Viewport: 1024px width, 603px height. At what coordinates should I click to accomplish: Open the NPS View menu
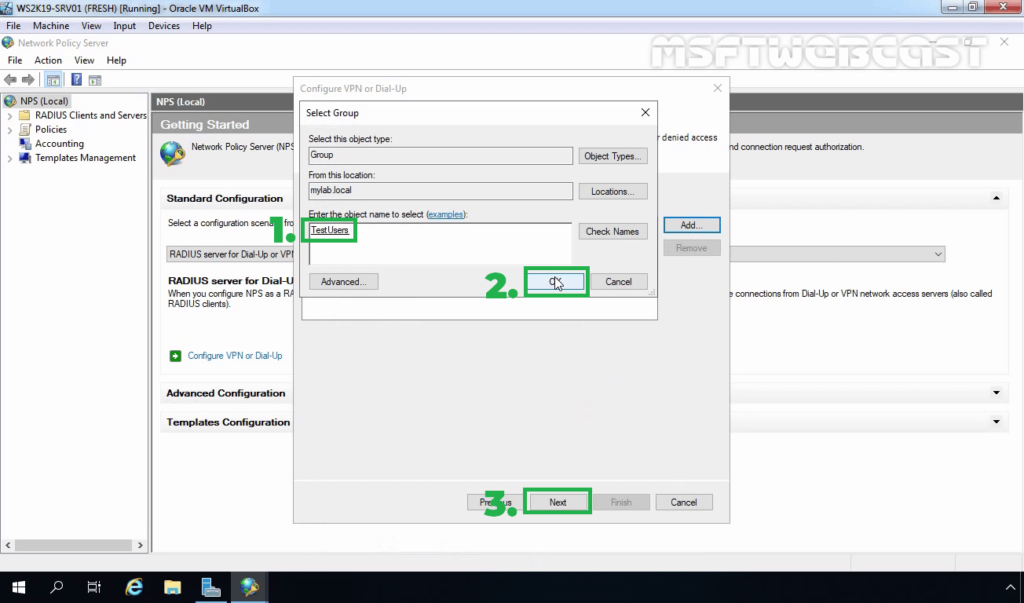coord(84,60)
